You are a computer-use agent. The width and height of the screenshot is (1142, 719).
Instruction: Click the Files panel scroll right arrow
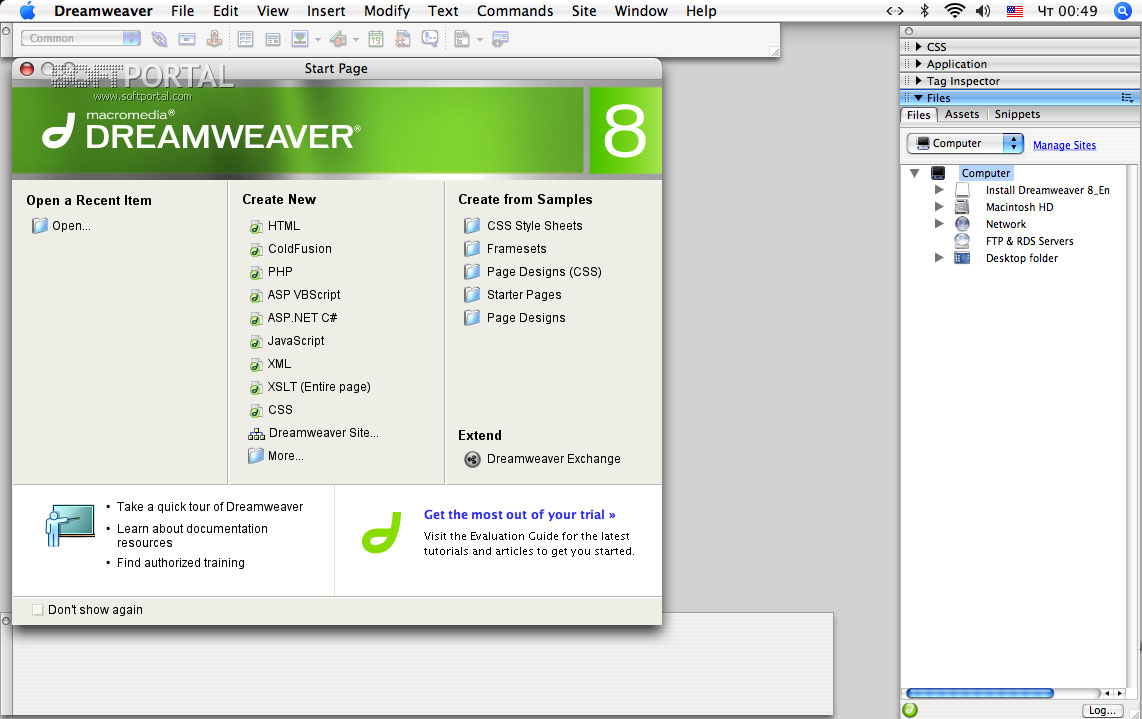1120,694
